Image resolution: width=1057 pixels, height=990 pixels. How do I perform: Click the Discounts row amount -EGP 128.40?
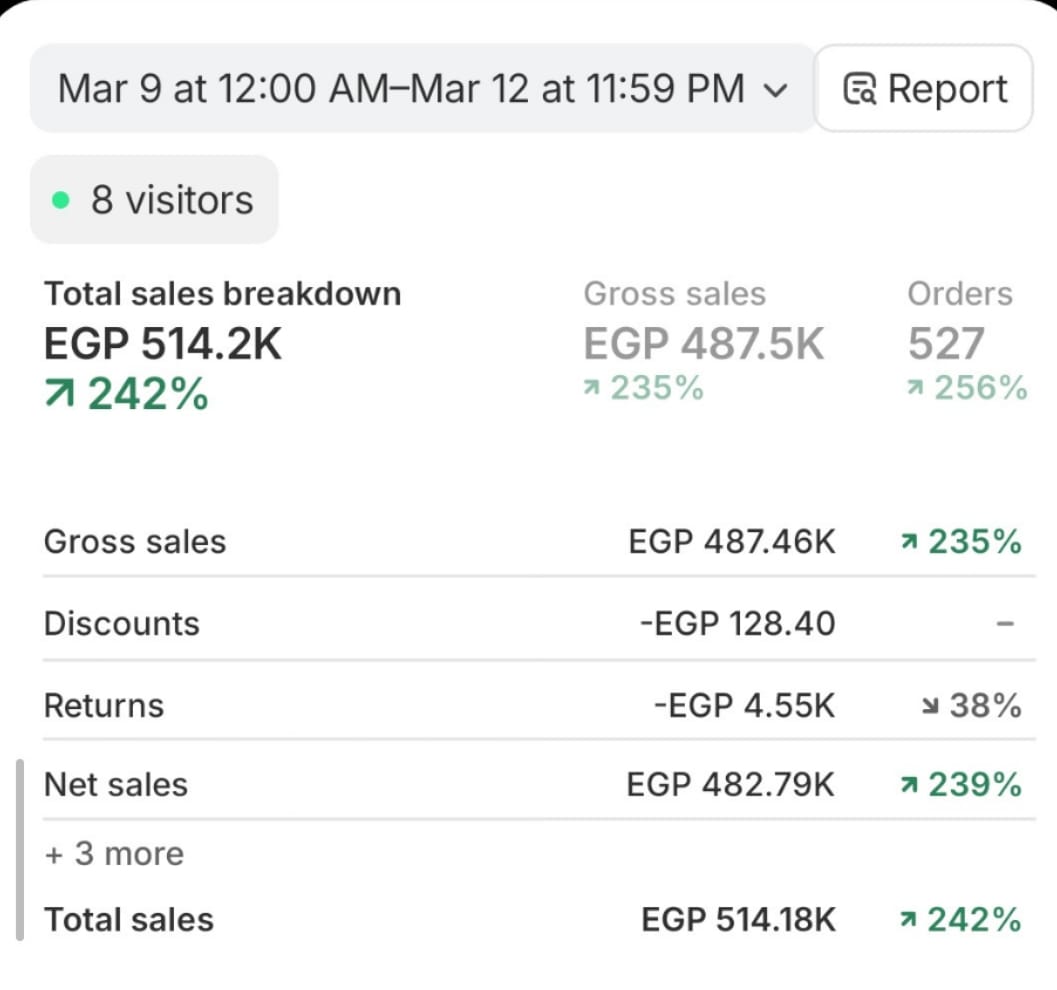737,624
